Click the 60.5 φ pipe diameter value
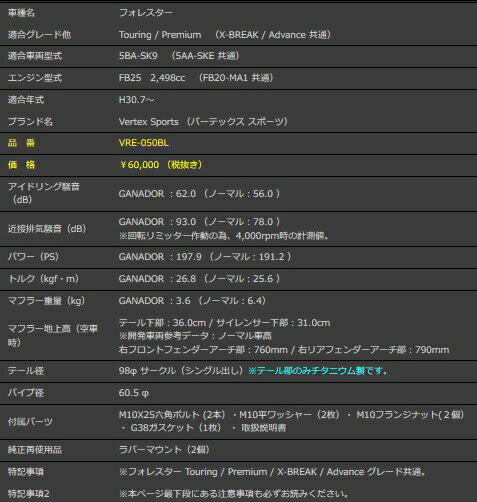The image size is (477, 502). click(134, 393)
